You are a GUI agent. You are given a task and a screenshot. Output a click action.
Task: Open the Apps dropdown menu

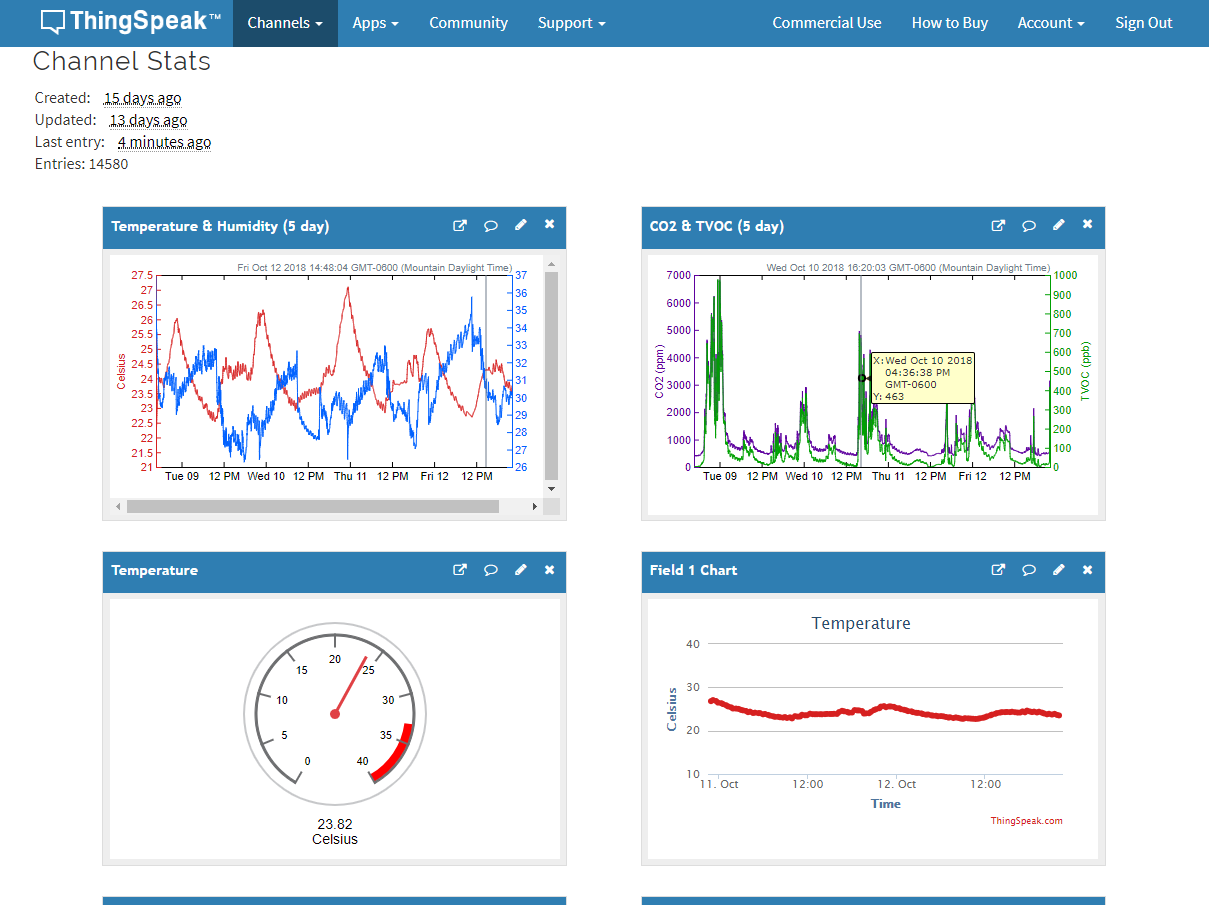coord(375,23)
